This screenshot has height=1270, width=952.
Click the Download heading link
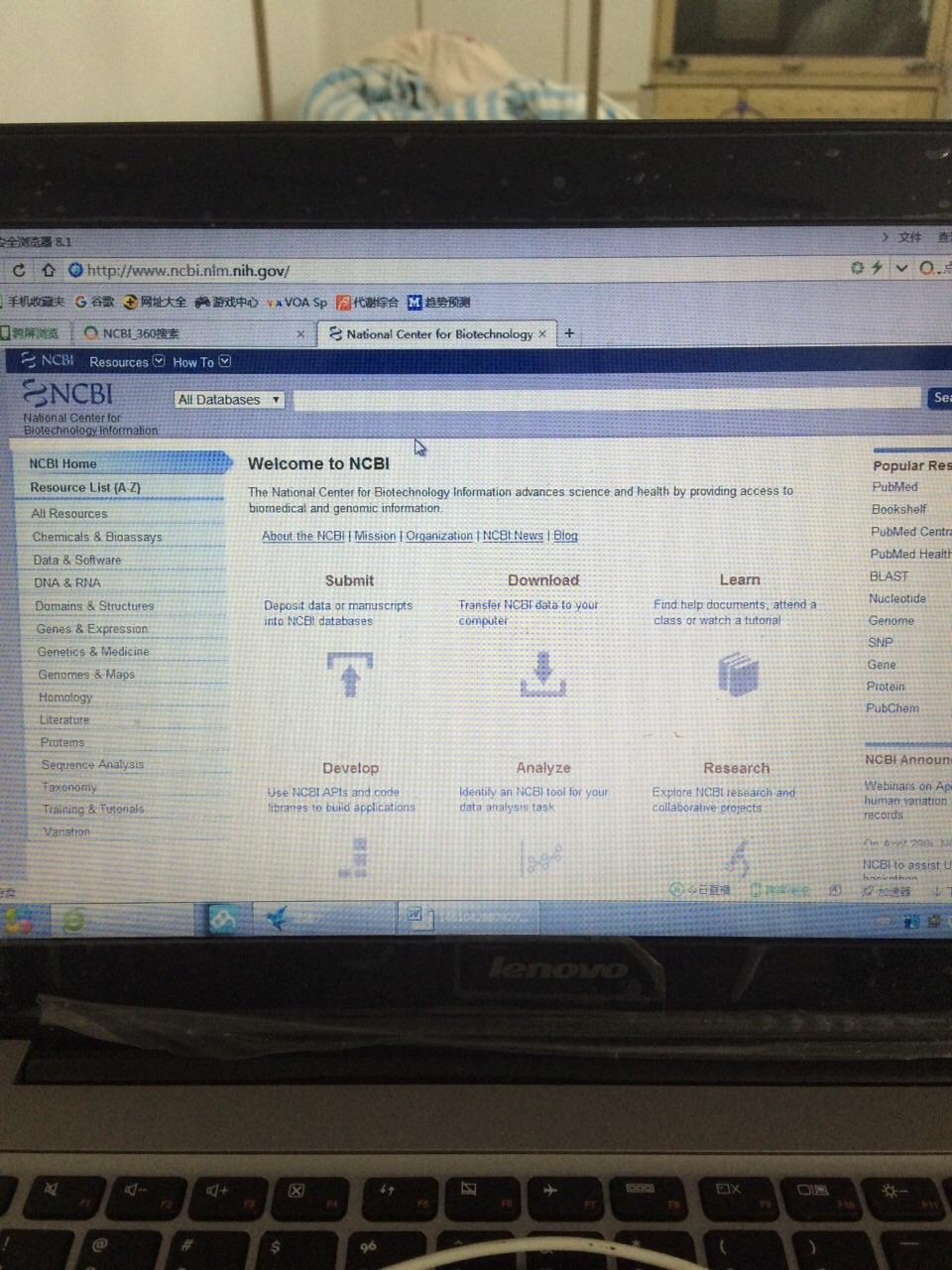[x=543, y=580]
